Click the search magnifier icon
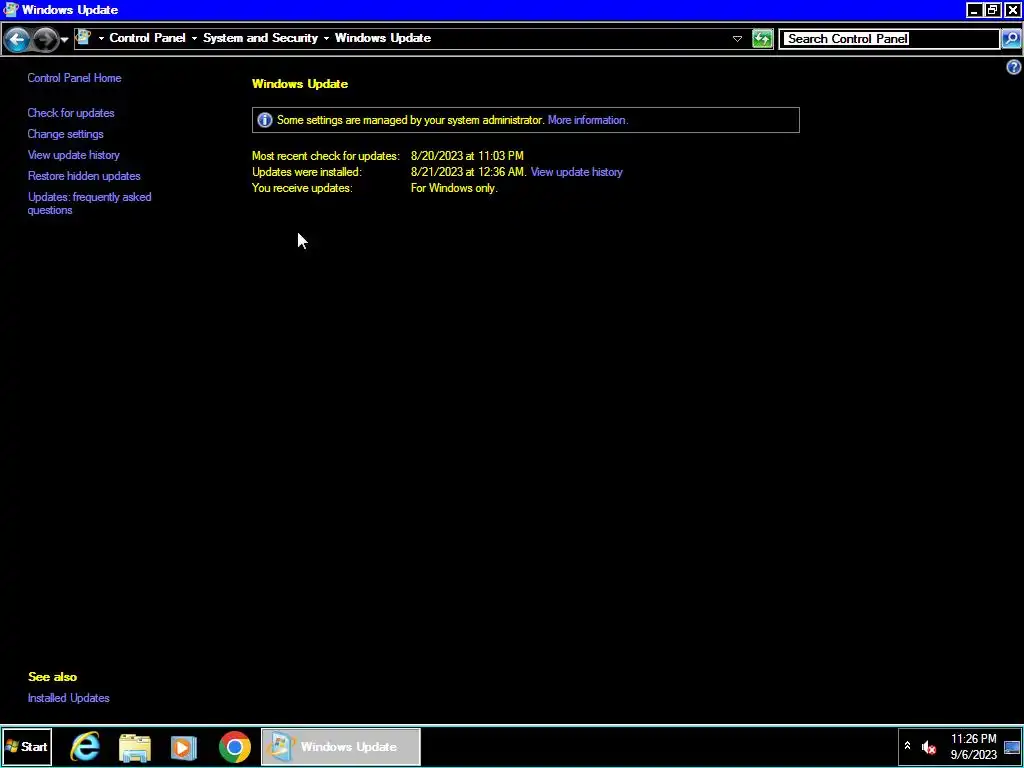This screenshot has width=1024, height=768. (1010, 39)
